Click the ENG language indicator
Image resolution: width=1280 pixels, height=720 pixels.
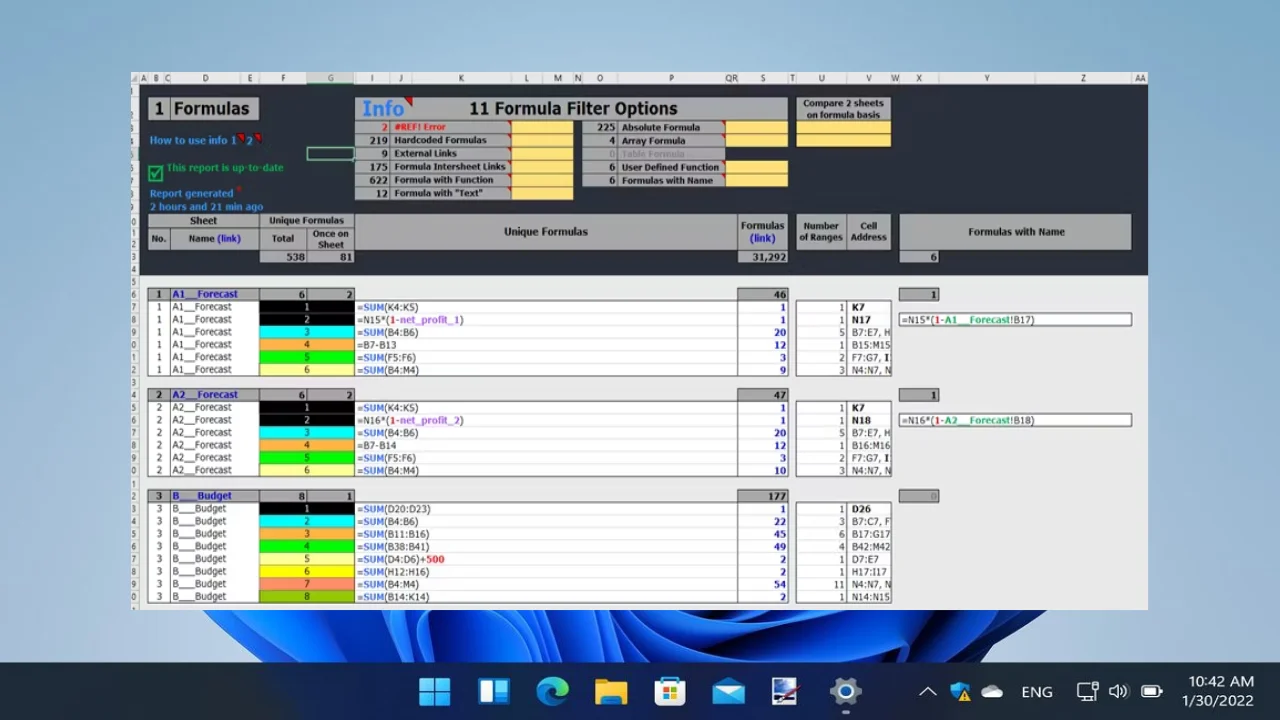(1037, 691)
